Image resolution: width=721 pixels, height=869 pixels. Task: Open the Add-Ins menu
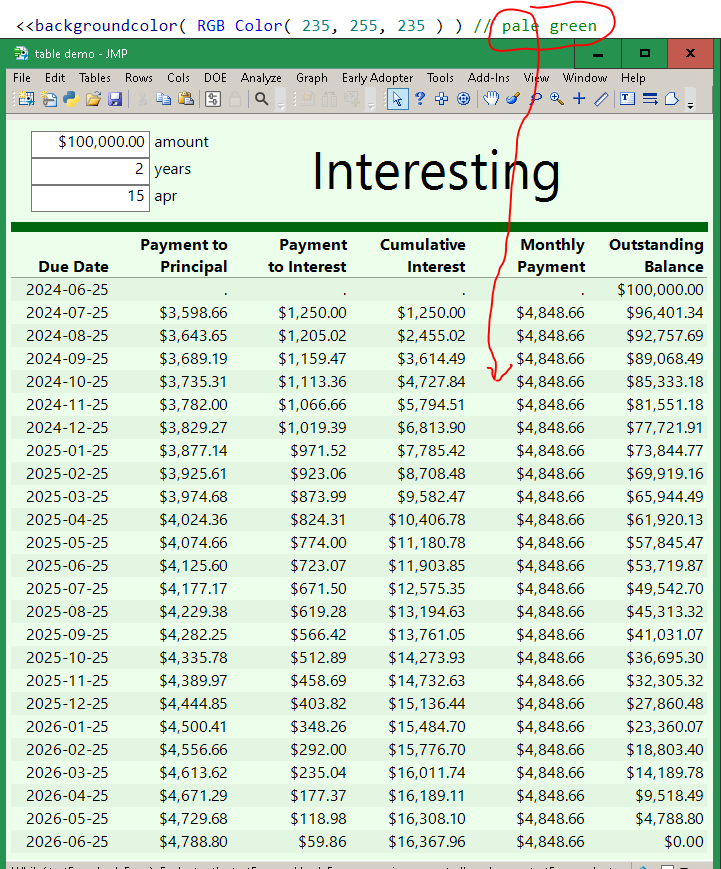488,78
